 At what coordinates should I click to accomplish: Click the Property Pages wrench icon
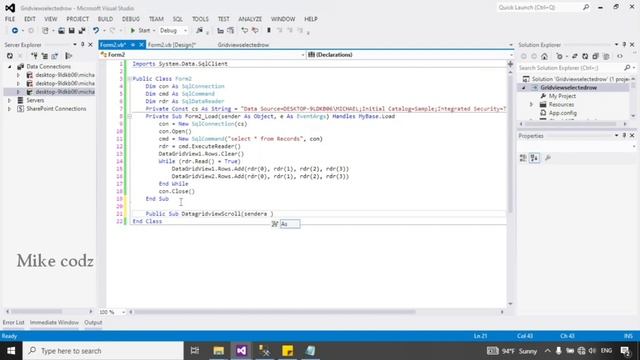[548, 158]
